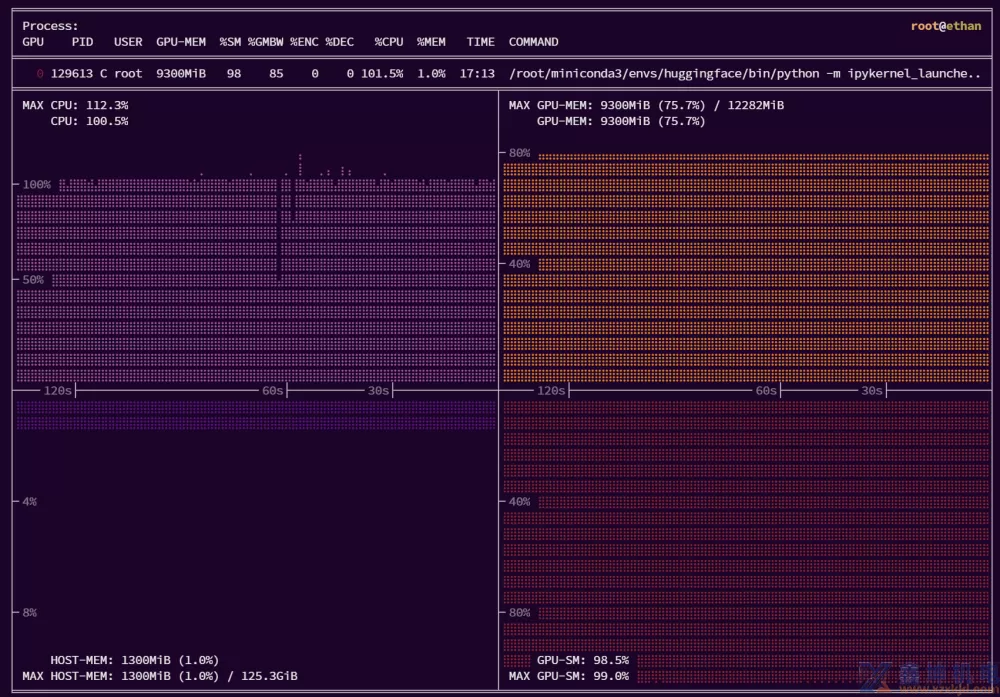The height and width of the screenshot is (697, 1000).
Task: Click the %ENC column header
Action: [x=304, y=42]
